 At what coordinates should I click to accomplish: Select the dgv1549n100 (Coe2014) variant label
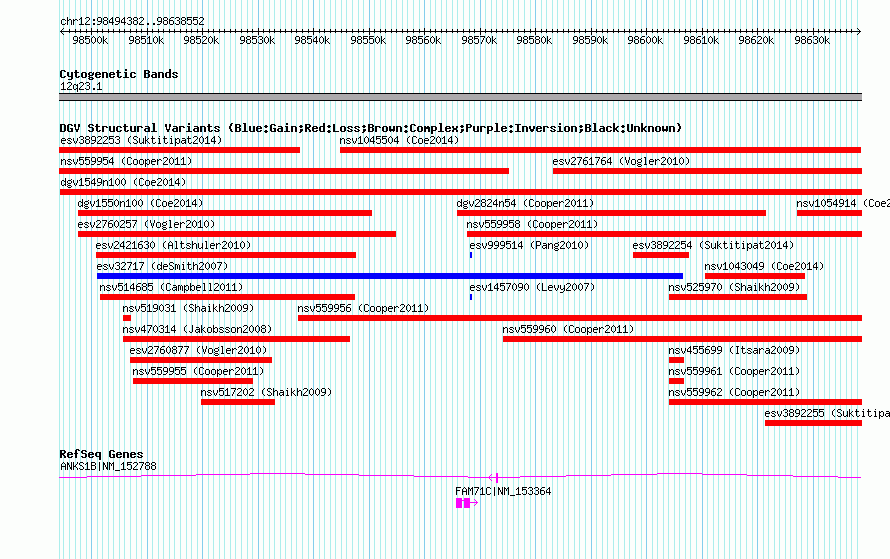[x=123, y=182]
